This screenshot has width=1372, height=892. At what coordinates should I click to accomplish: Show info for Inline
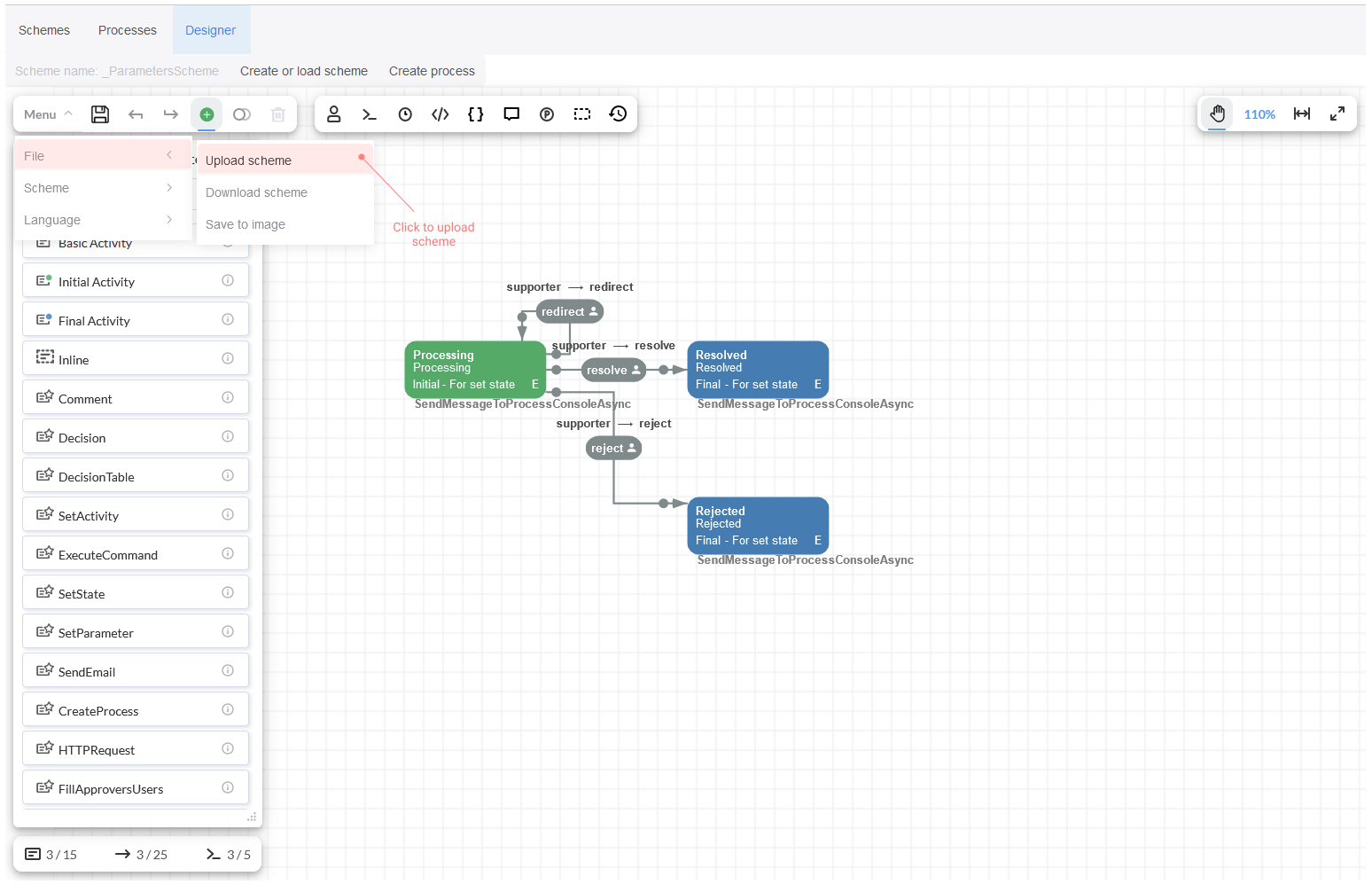228,359
